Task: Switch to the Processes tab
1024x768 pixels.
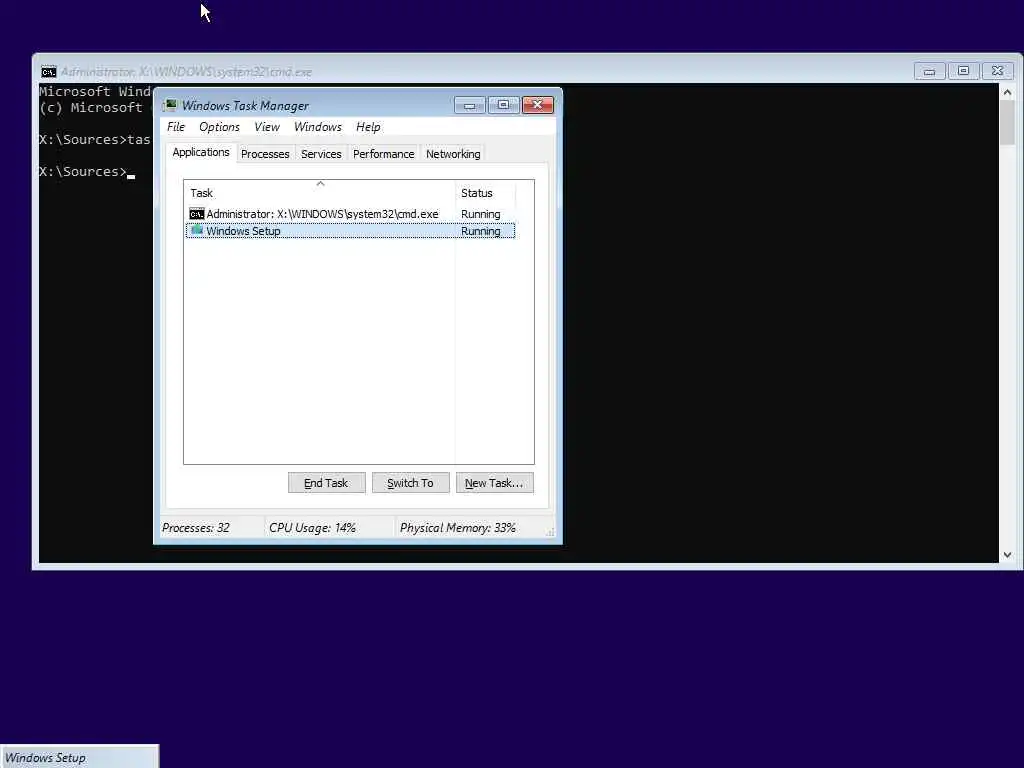Action: pyautogui.click(x=265, y=154)
